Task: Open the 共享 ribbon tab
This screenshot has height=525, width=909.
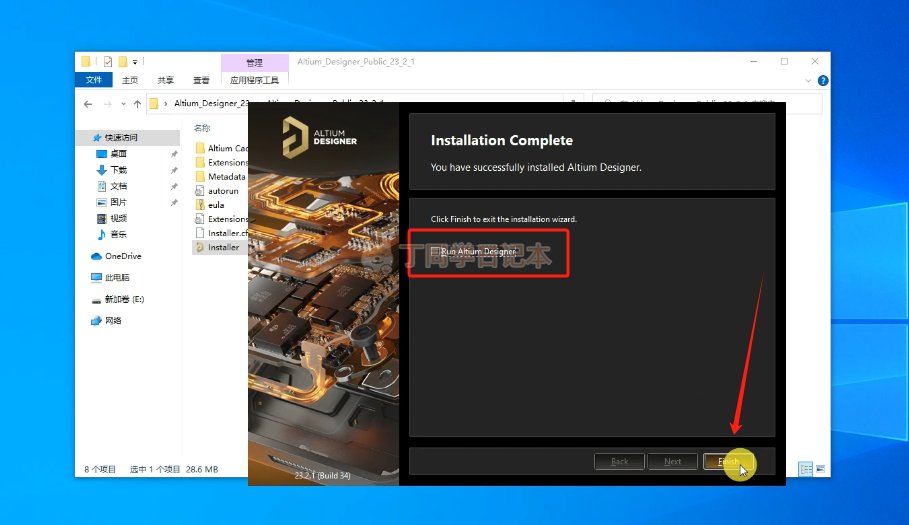Action: click(x=166, y=80)
